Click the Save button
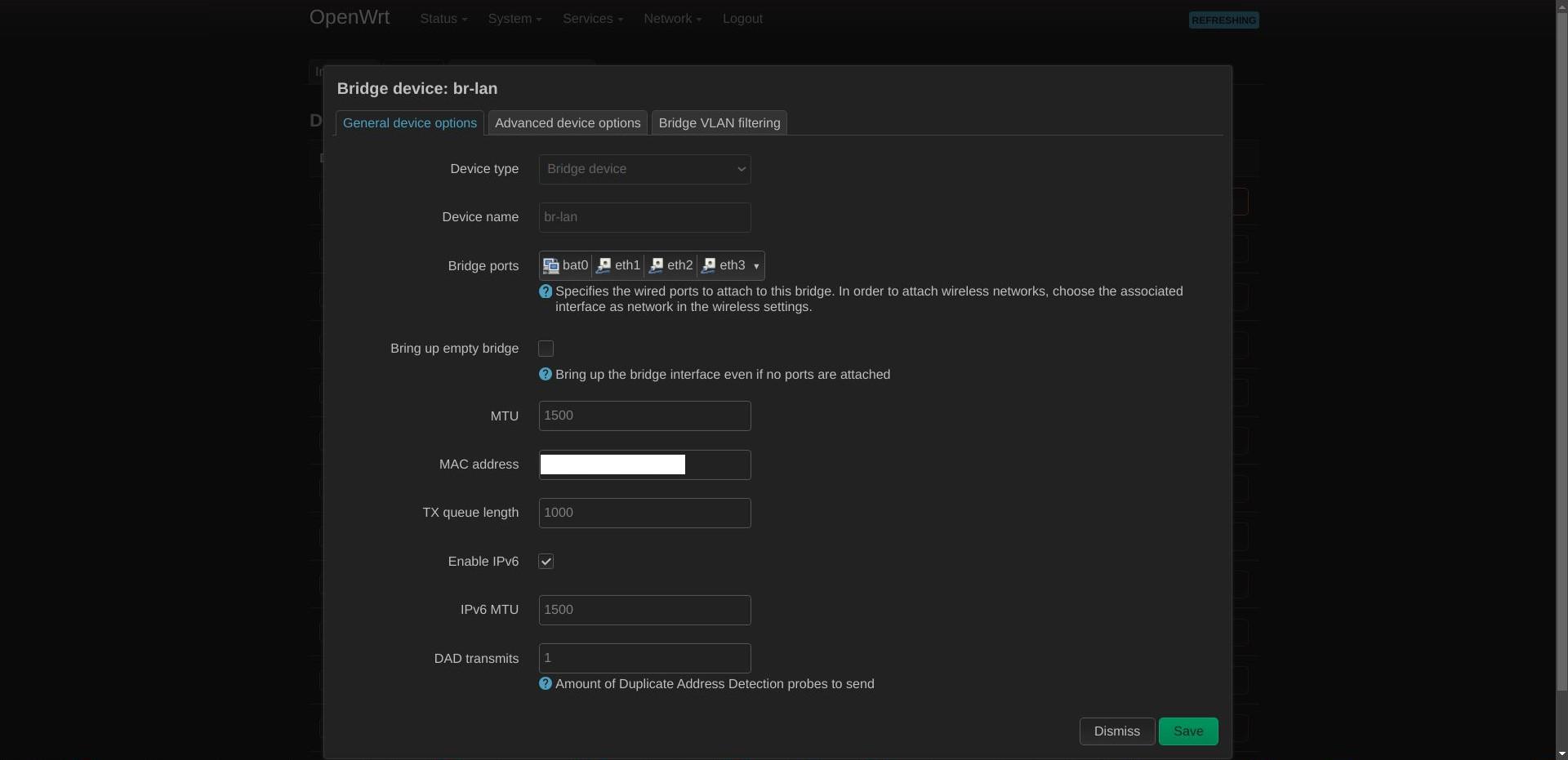This screenshot has width=1568, height=760. [1188, 731]
